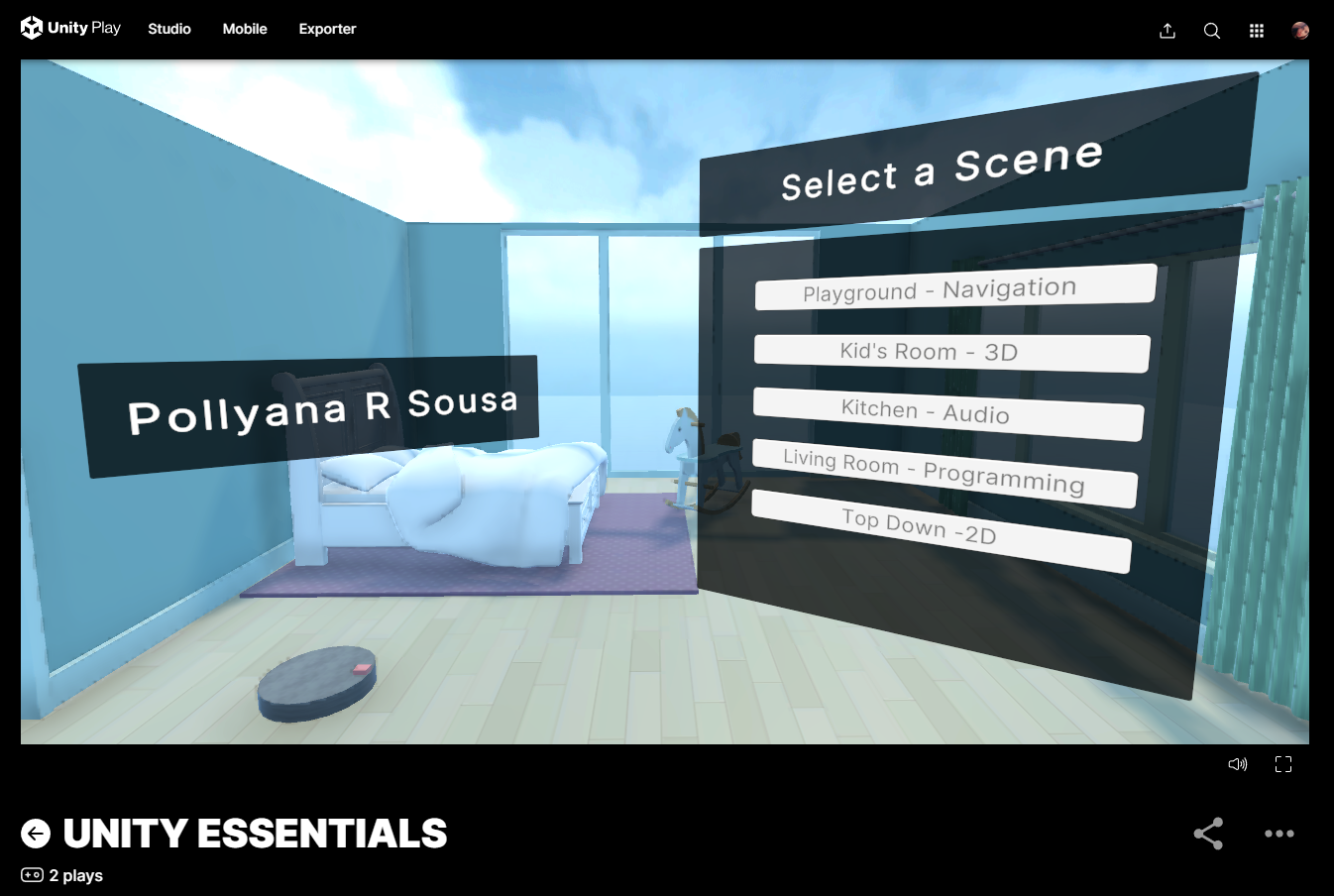Image resolution: width=1334 pixels, height=896 pixels.
Task: Open the apps grid icon
Action: point(1257,31)
